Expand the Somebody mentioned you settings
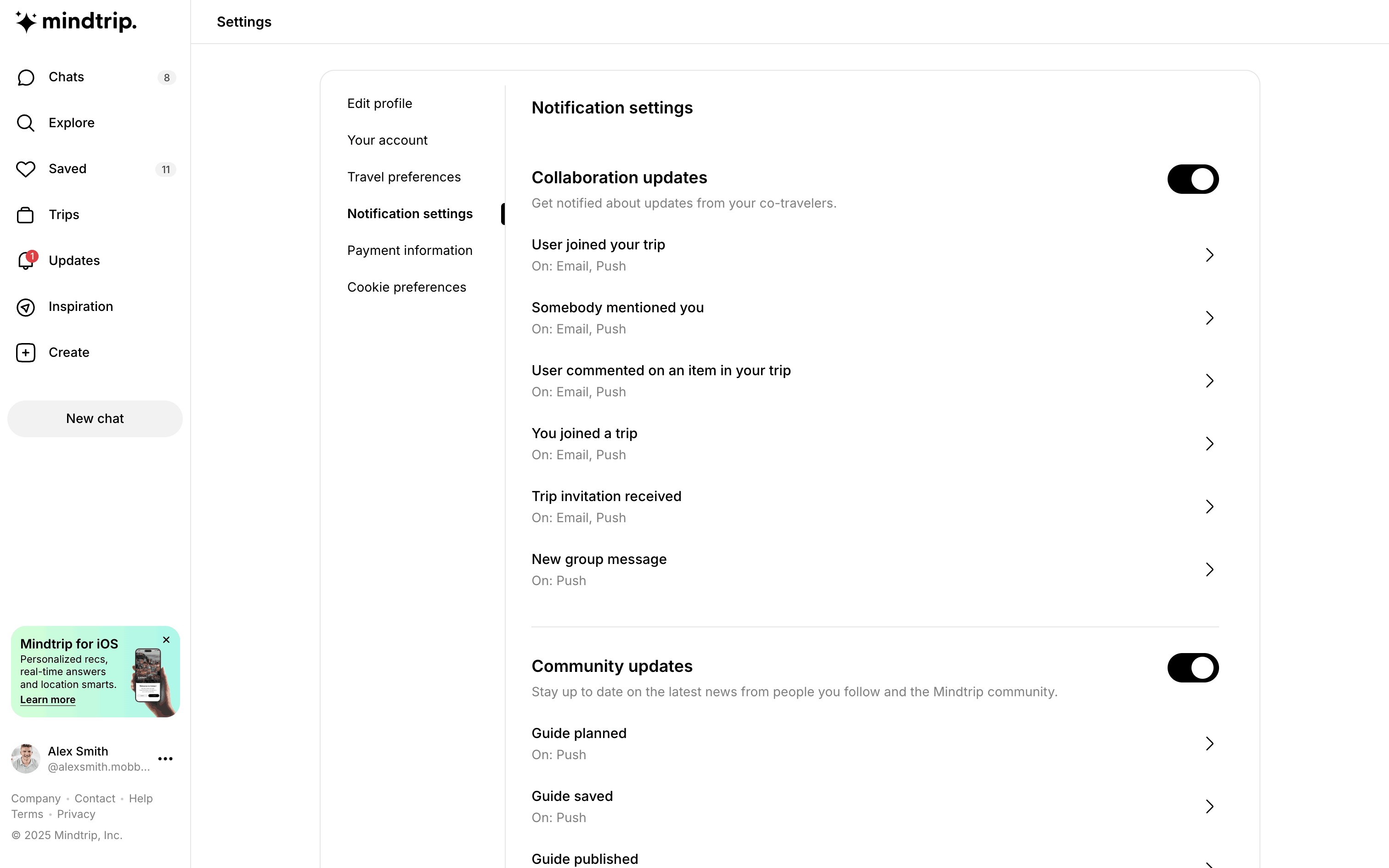 (x=1209, y=318)
